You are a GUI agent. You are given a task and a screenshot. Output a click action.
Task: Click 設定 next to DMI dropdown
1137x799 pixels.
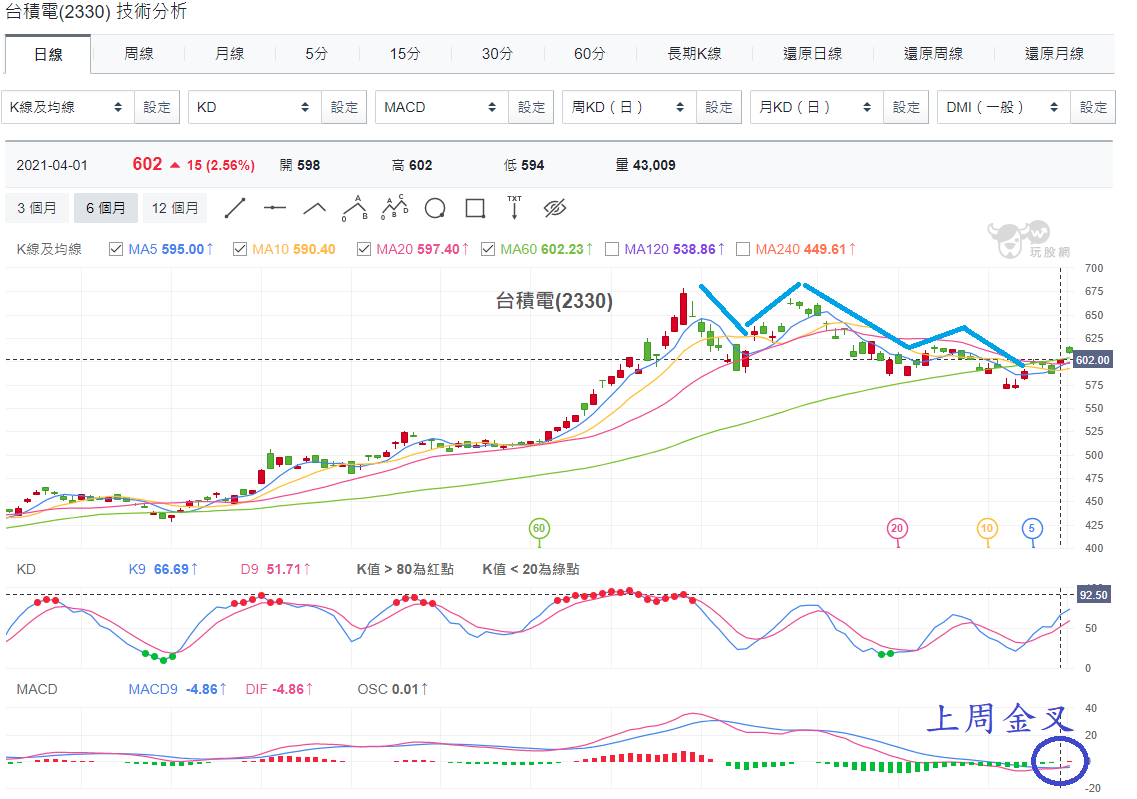[1093, 107]
